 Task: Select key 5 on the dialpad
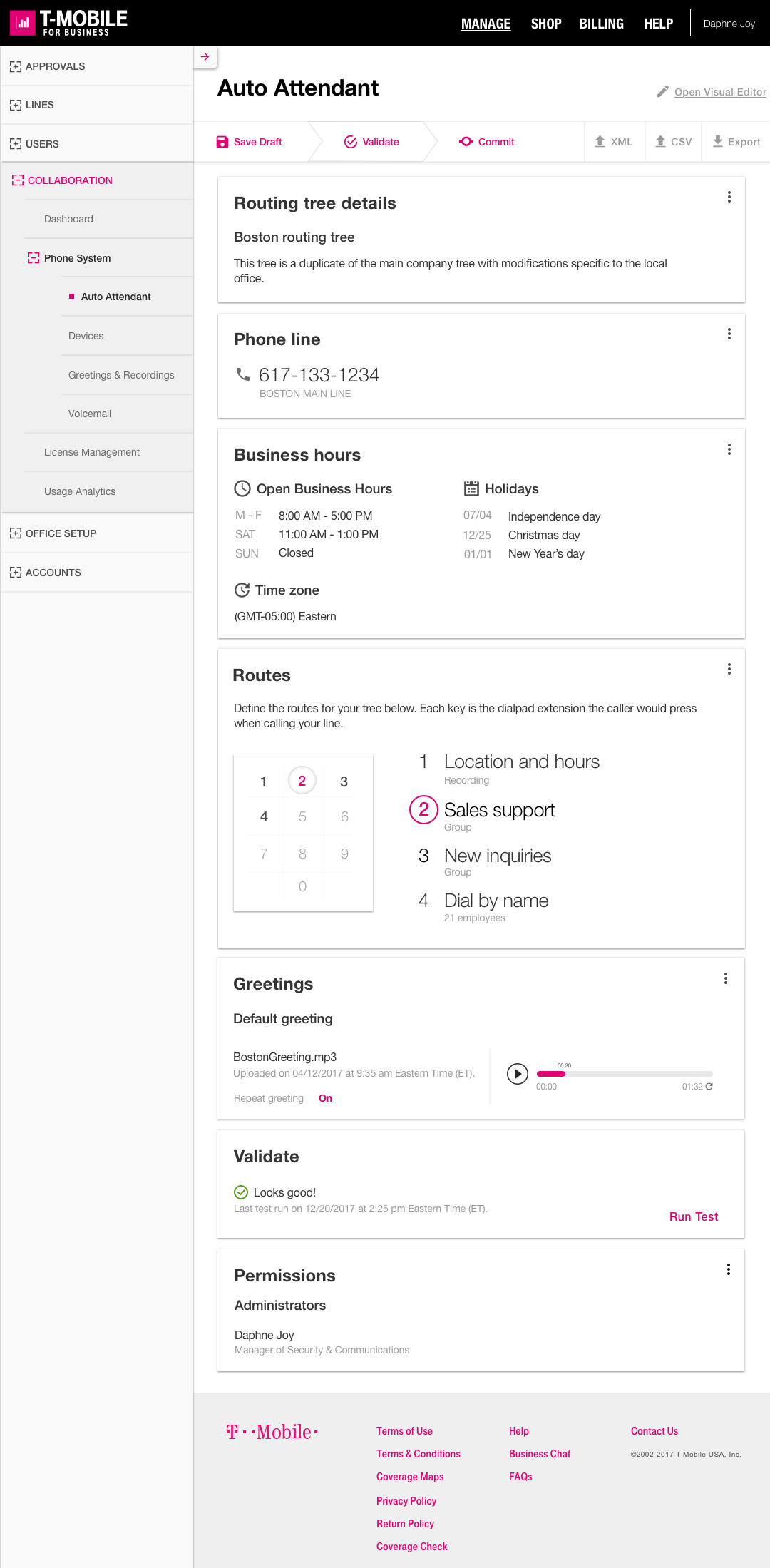[x=302, y=816]
